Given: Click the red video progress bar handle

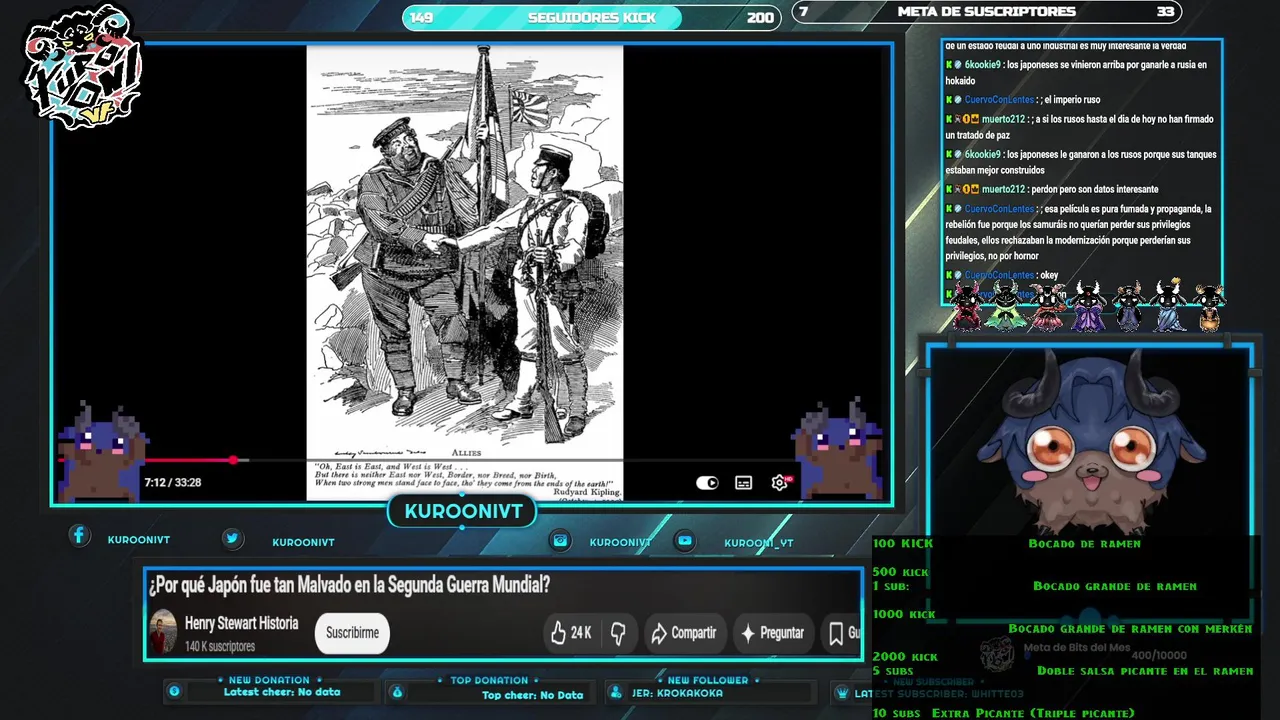Looking at the screenshot, I should tap(233, 460).
